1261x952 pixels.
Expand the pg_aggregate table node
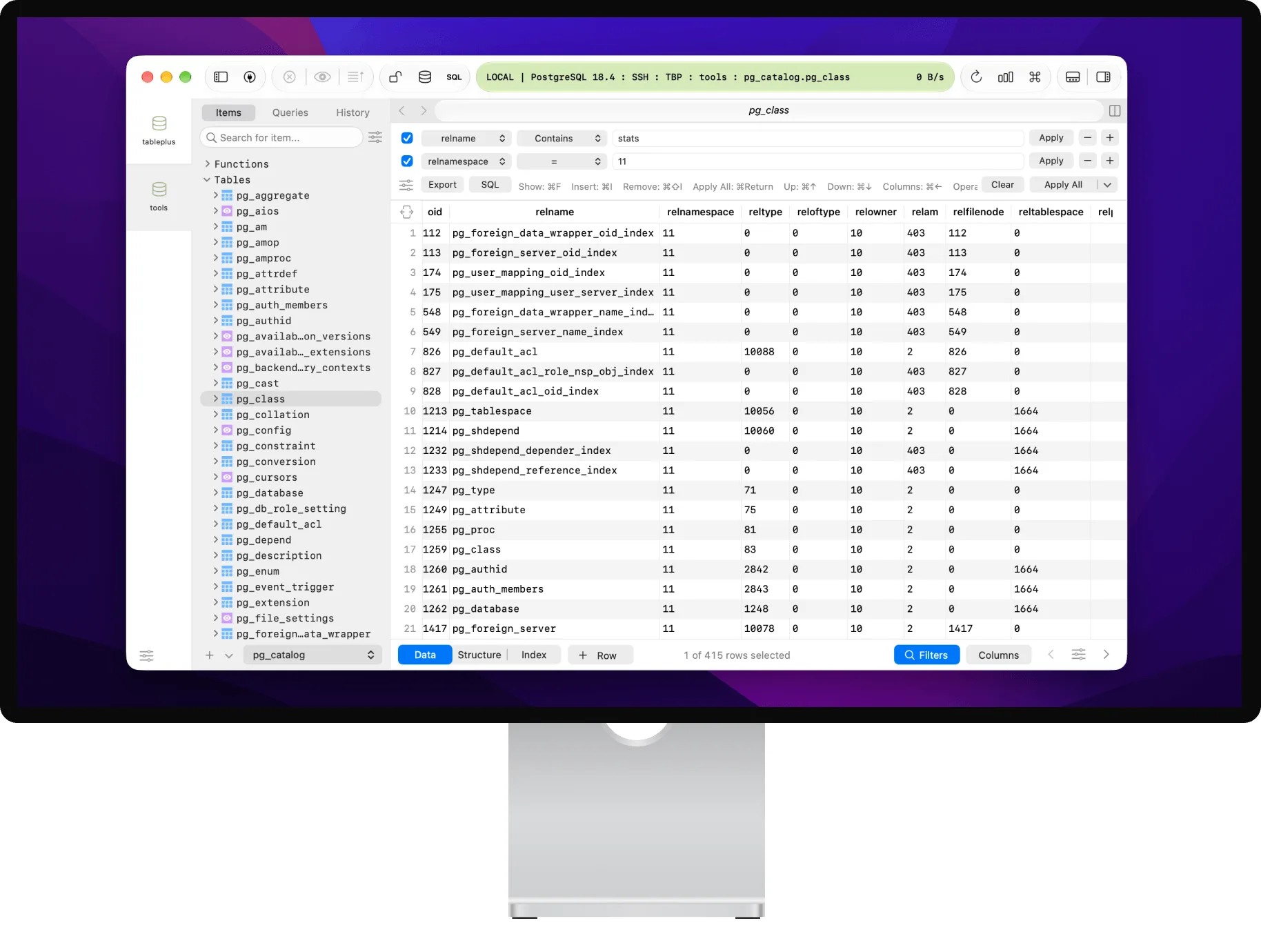[x=216, y=195]
